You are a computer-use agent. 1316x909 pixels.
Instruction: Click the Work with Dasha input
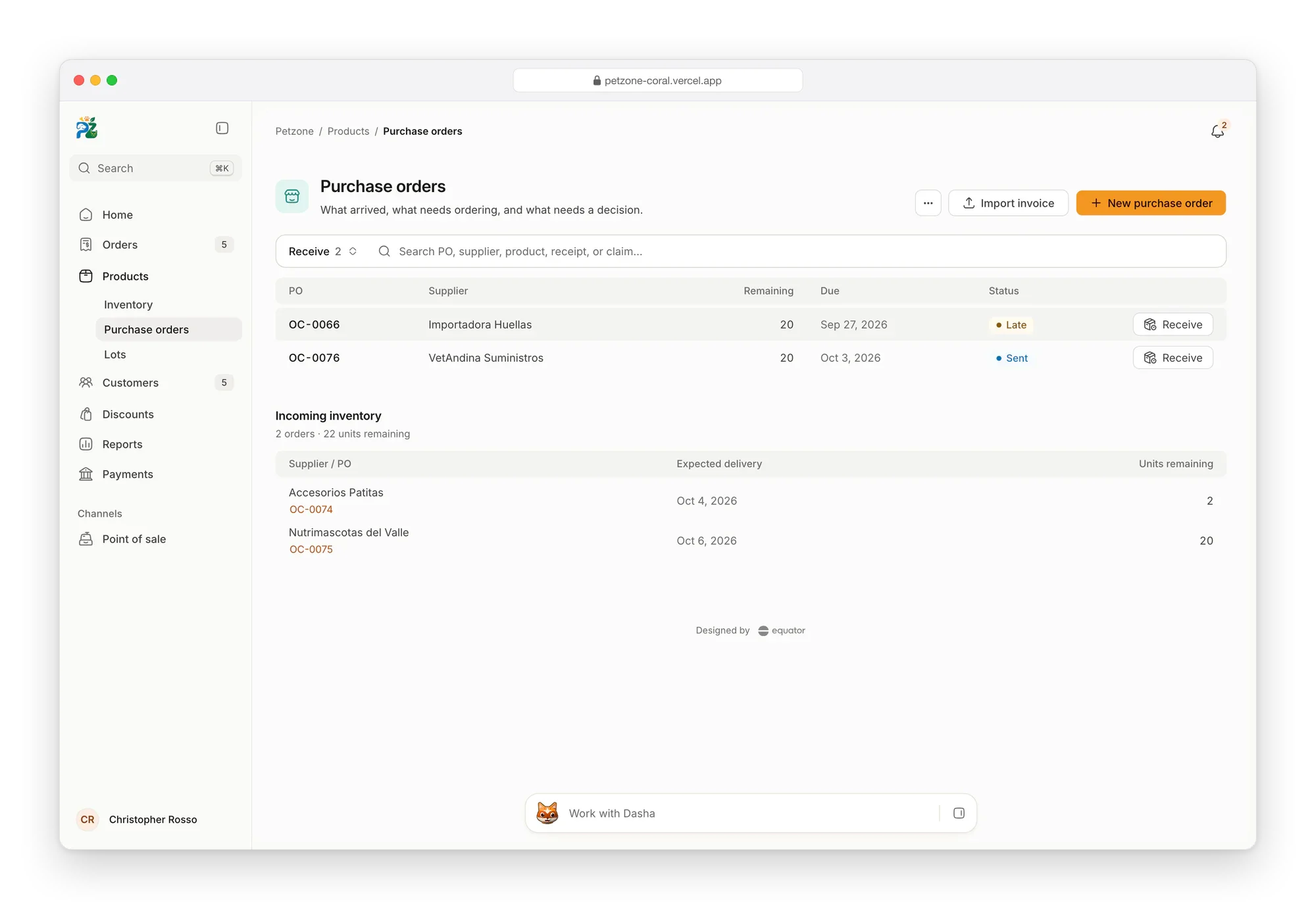point(751,814)
